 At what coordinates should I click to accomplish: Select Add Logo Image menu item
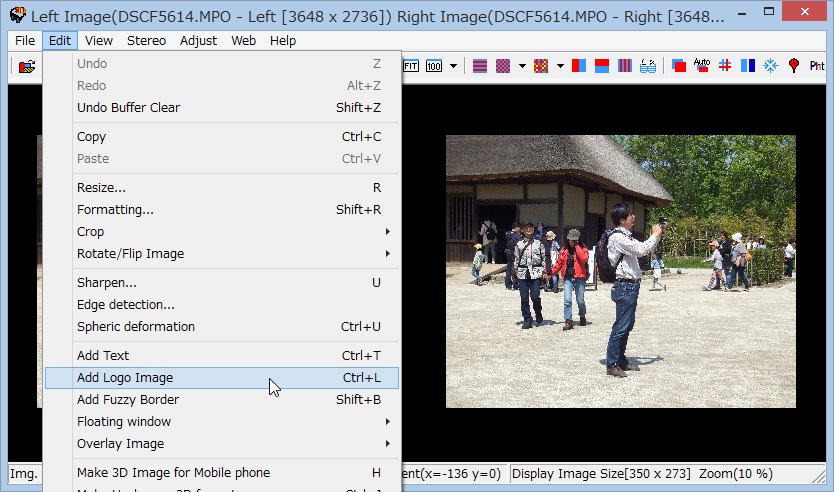(x=222, y=378)
